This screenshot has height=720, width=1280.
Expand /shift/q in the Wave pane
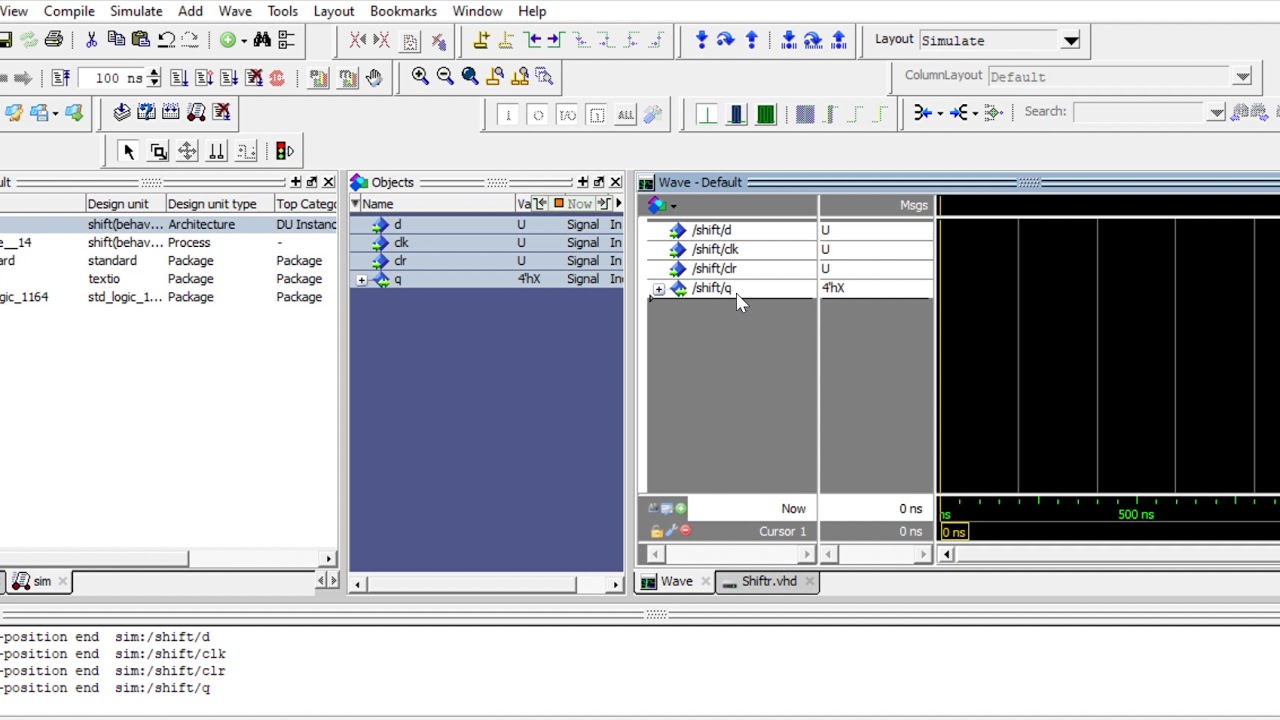658,289
